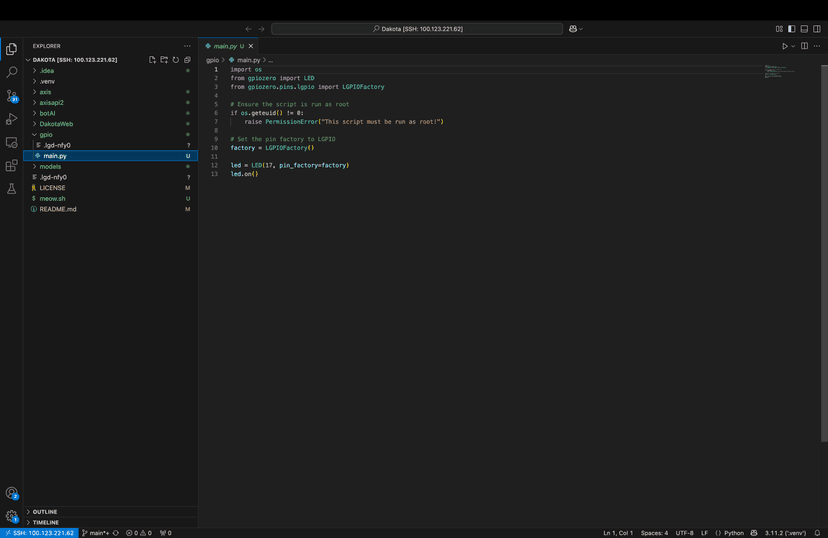Open the run button dropdown arrow
The width and height of the screenshot is (828, 538).
tap(793, 46)
